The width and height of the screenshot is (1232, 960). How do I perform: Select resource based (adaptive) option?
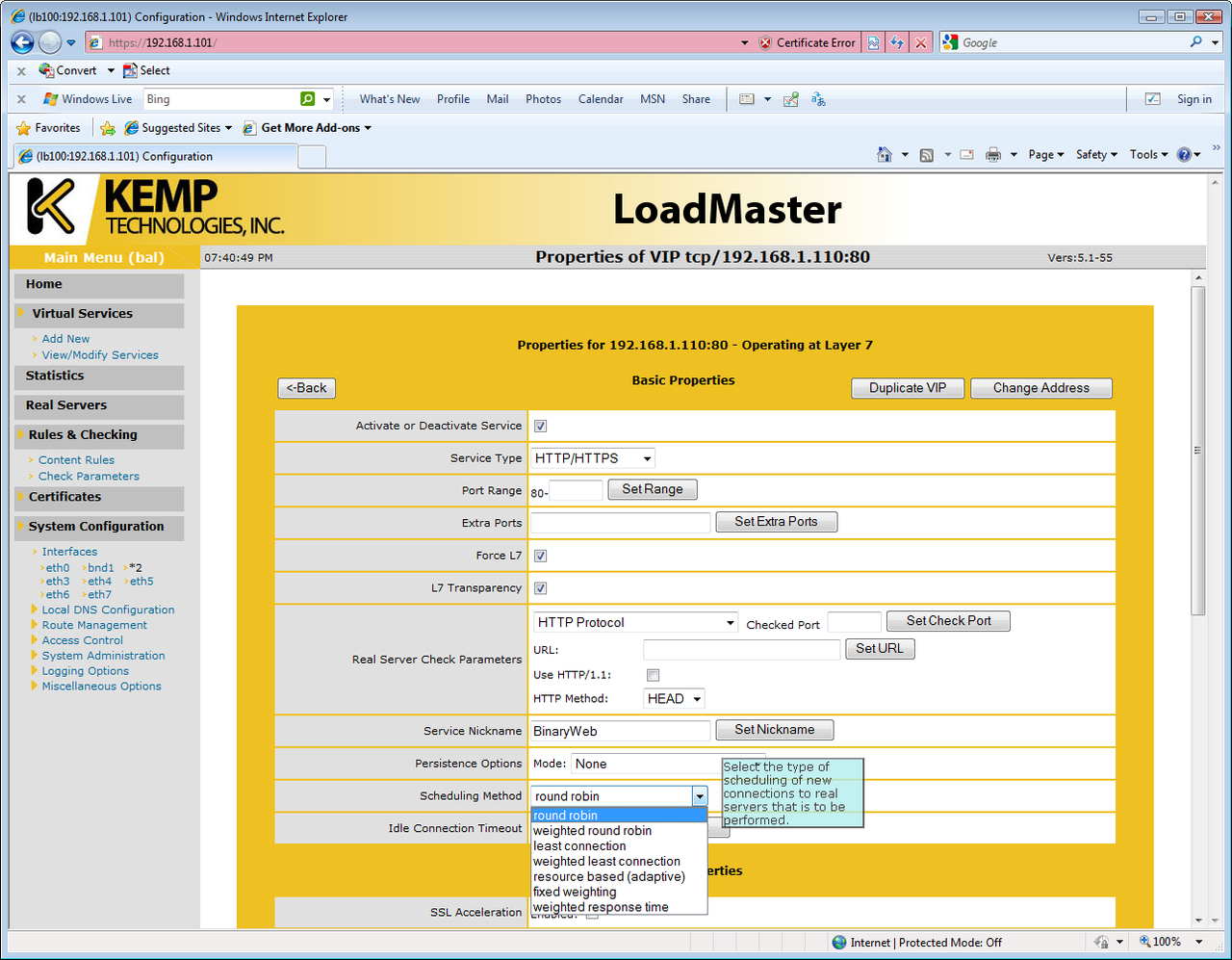(x=619, y=877)
